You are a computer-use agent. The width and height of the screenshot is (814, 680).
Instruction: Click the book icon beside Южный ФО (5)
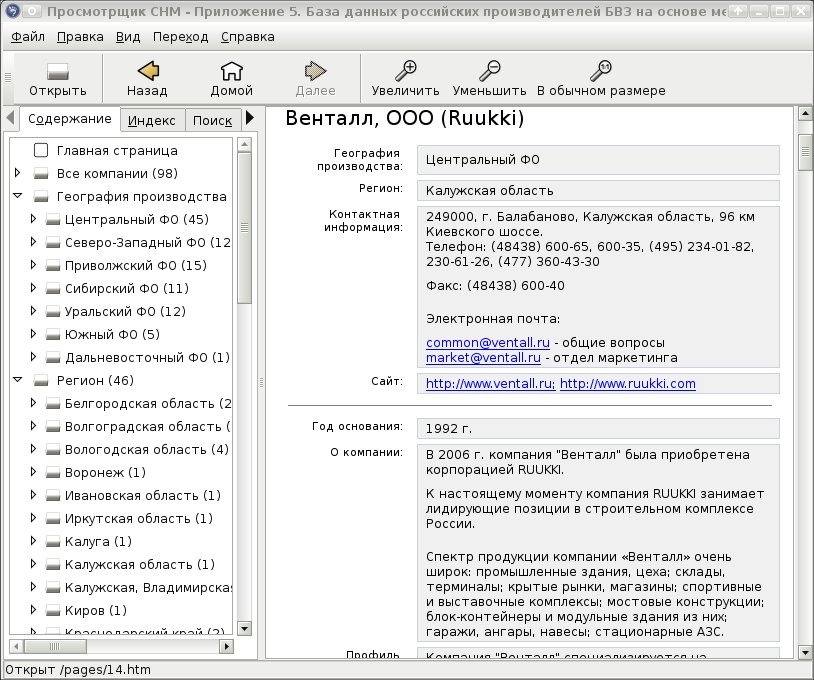click(52, 334)
